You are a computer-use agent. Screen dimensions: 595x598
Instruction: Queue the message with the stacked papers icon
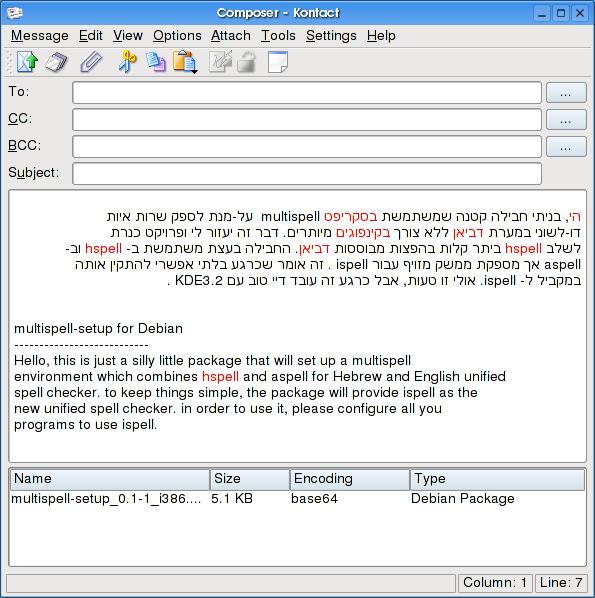(56, 62)
